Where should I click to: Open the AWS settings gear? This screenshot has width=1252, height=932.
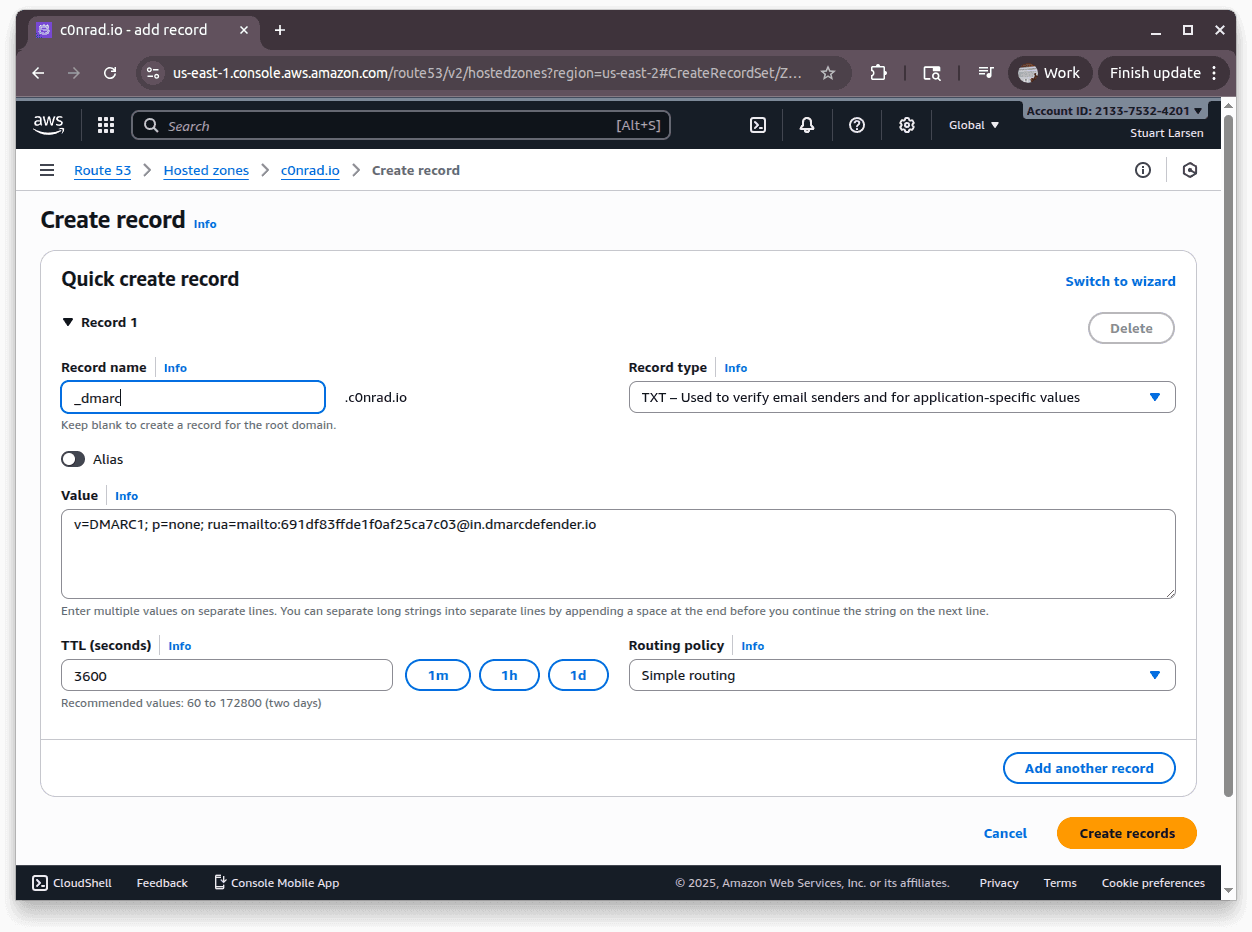(906, 124)
